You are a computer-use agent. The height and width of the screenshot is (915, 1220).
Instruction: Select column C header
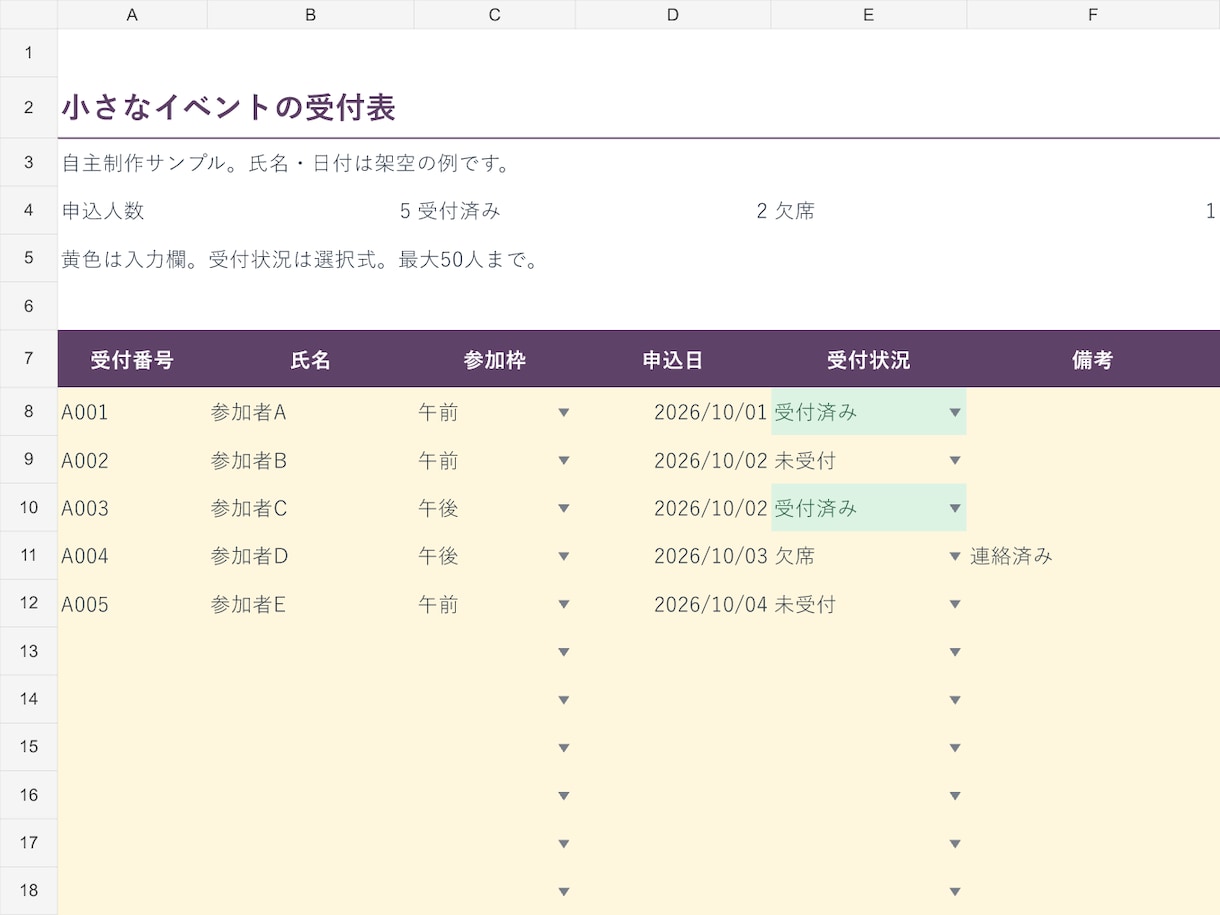click(x=495, y=14)
